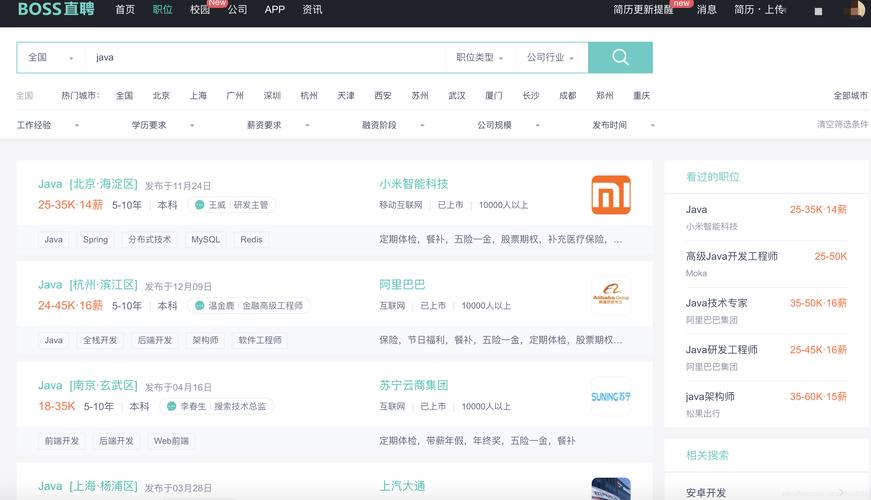Go to 校园 in top navigation
871x500 pixels.
pyautogui.click(x=200, y=10)
